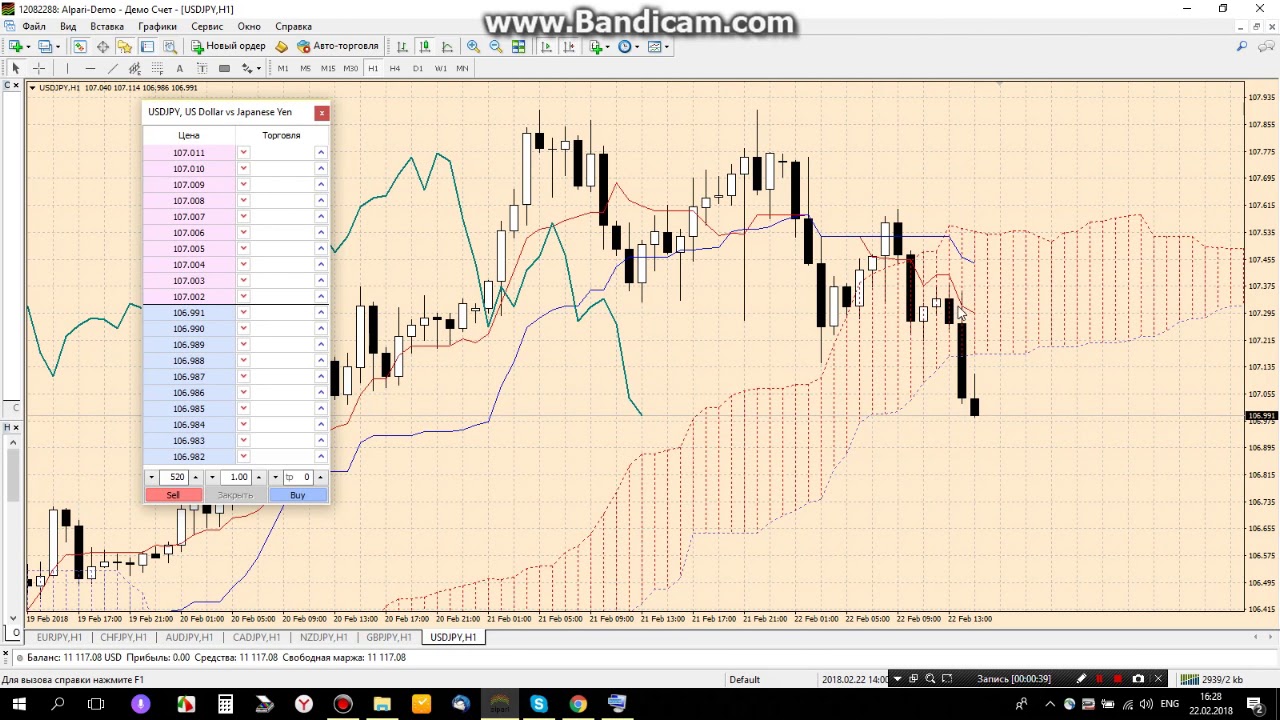Switch to the EURJPY,H1 chart tab

[x=59, y=637]
